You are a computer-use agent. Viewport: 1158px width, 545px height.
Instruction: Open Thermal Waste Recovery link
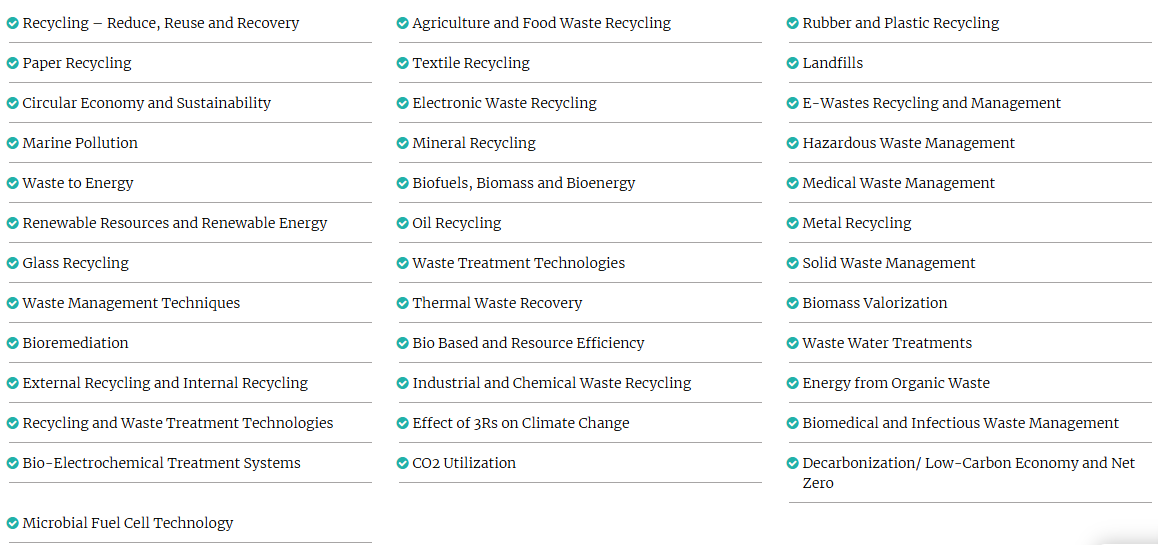[497, 303]
